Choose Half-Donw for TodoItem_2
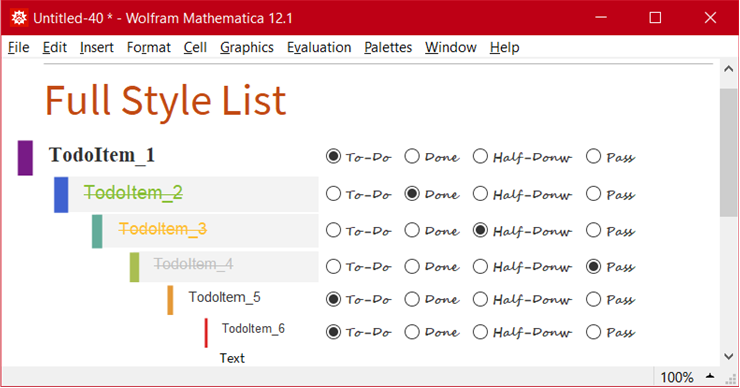 480,194
